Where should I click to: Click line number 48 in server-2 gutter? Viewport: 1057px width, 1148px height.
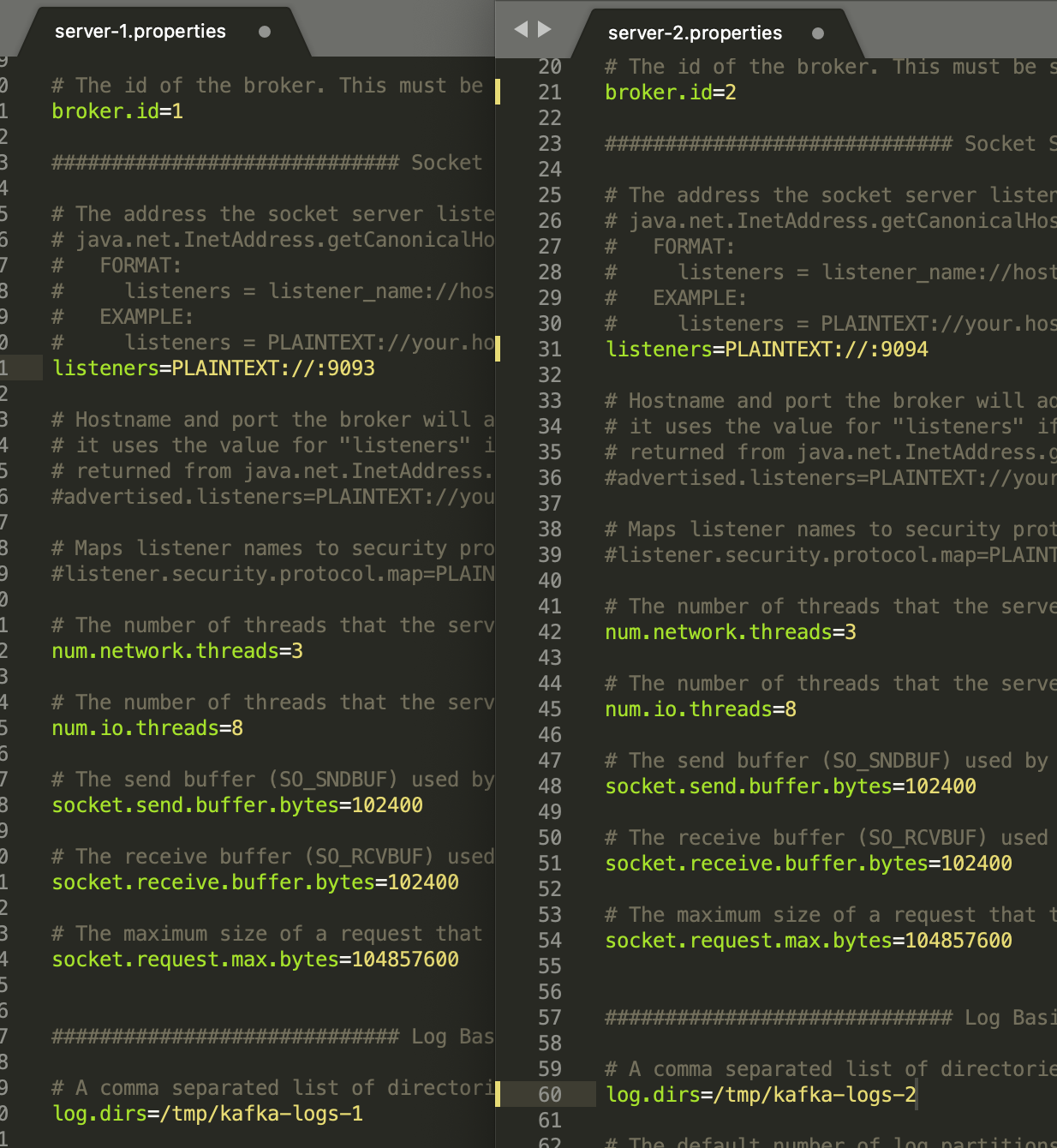click(x=550, y=786)
